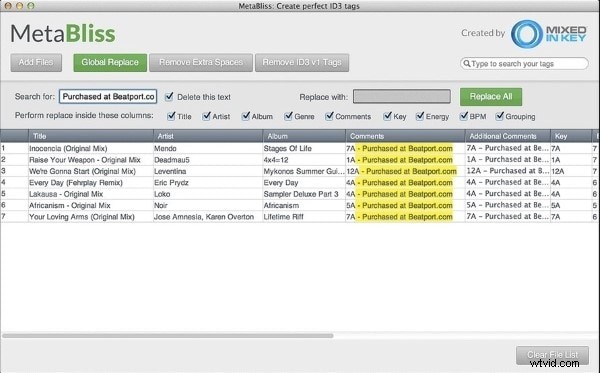Uncheck the Genre column checkbox
The image size is (600, 373).
coord(288,116)
